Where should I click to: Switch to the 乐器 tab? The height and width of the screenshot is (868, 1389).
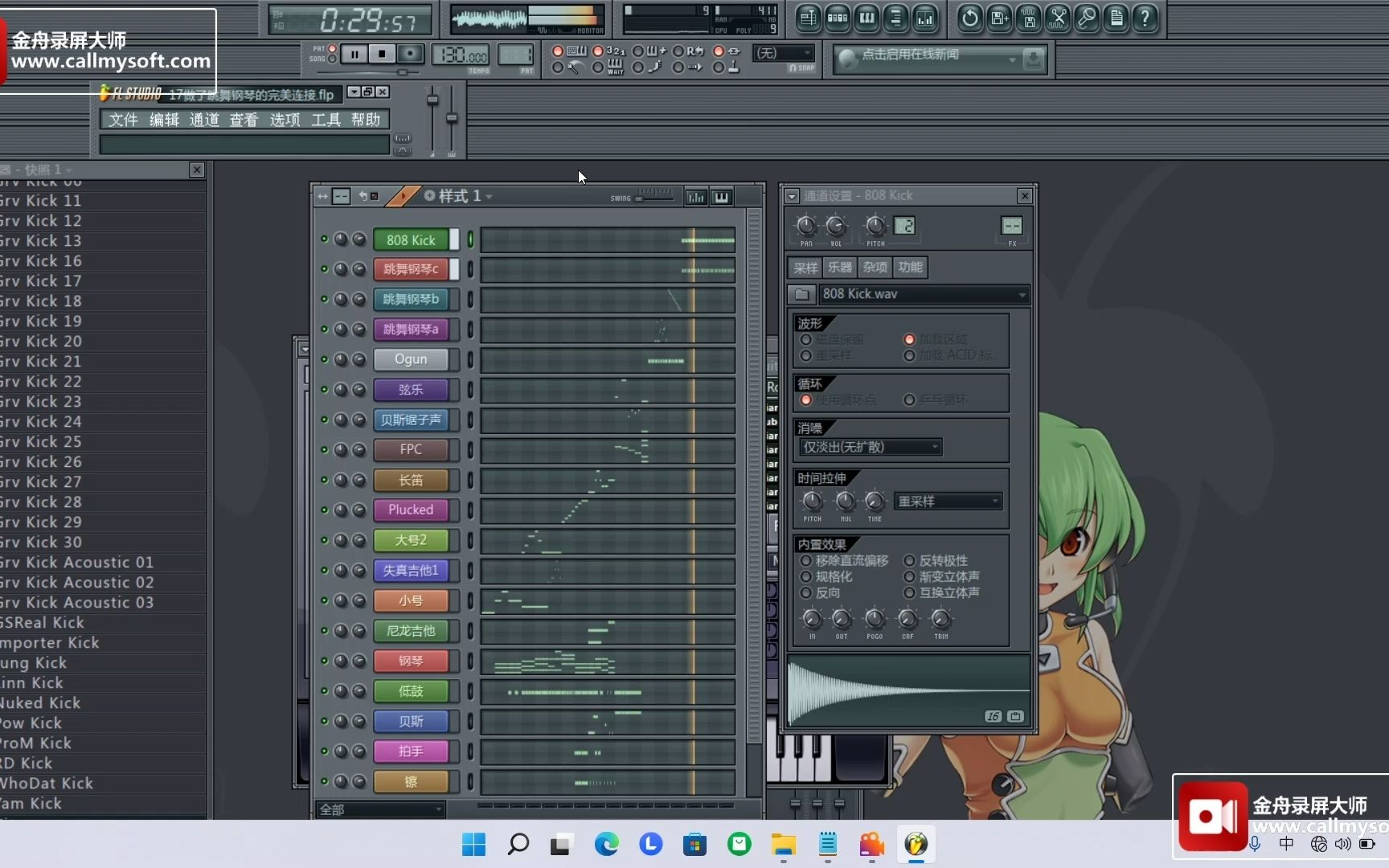click(x=839, y=267)
